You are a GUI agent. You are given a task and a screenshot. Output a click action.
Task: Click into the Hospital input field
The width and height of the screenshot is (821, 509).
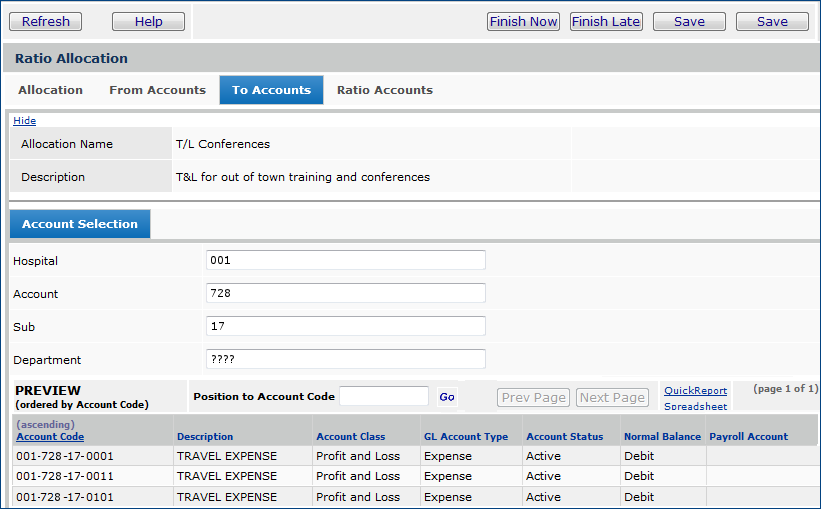coord(345,260)
